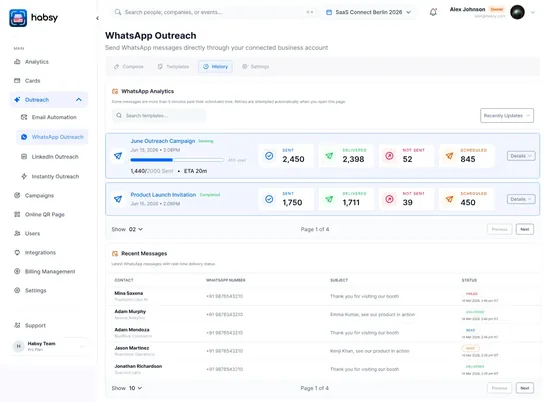Click the Outreach sparkle icon in sidebar
Image resolution: width=548 pixels, height=402 pixels.
coord(17,100)
